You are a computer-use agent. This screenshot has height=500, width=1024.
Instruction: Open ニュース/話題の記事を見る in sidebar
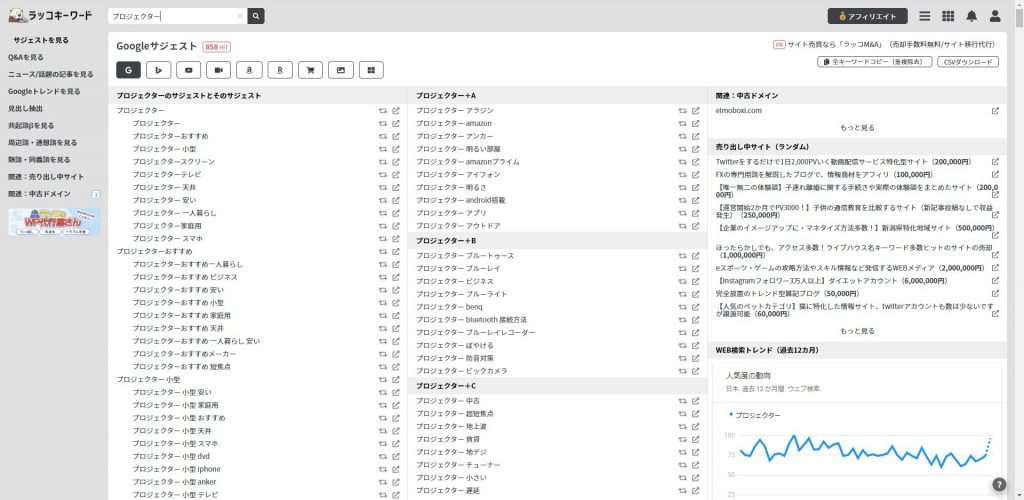51,74
